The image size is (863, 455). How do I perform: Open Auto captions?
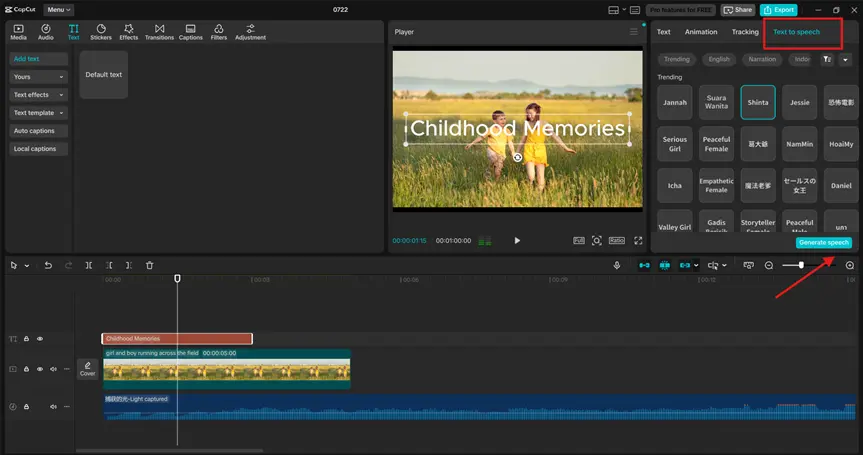point(38,131)
